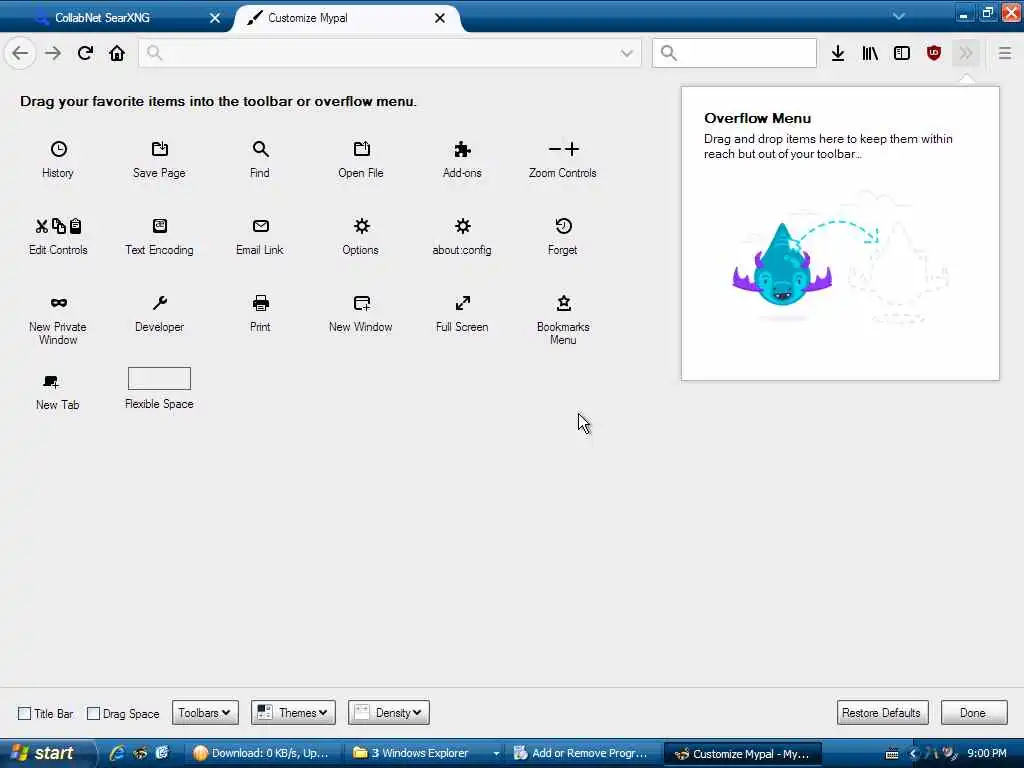Open the Density dropdown
1024x768 pixels.
(x=389, y=712)
